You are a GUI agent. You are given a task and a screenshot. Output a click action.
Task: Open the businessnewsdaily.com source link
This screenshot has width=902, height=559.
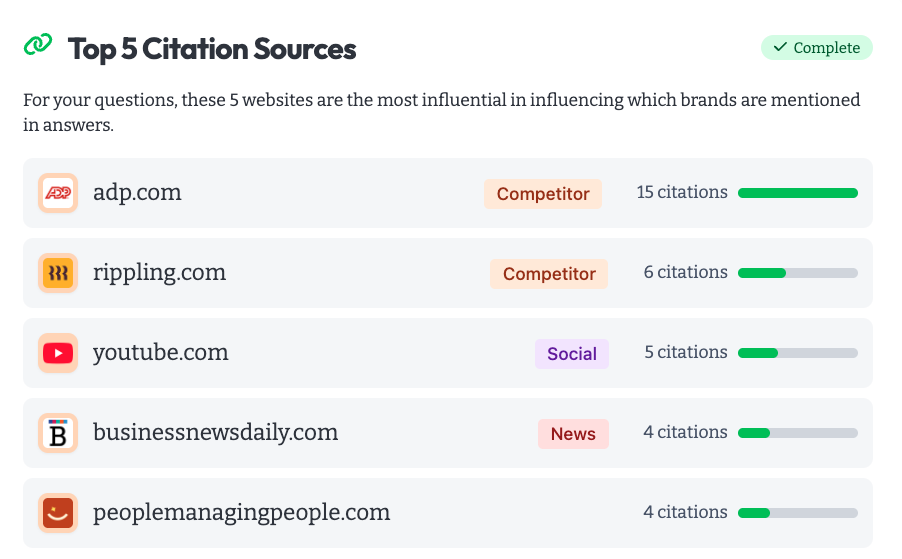pos(215,433)
